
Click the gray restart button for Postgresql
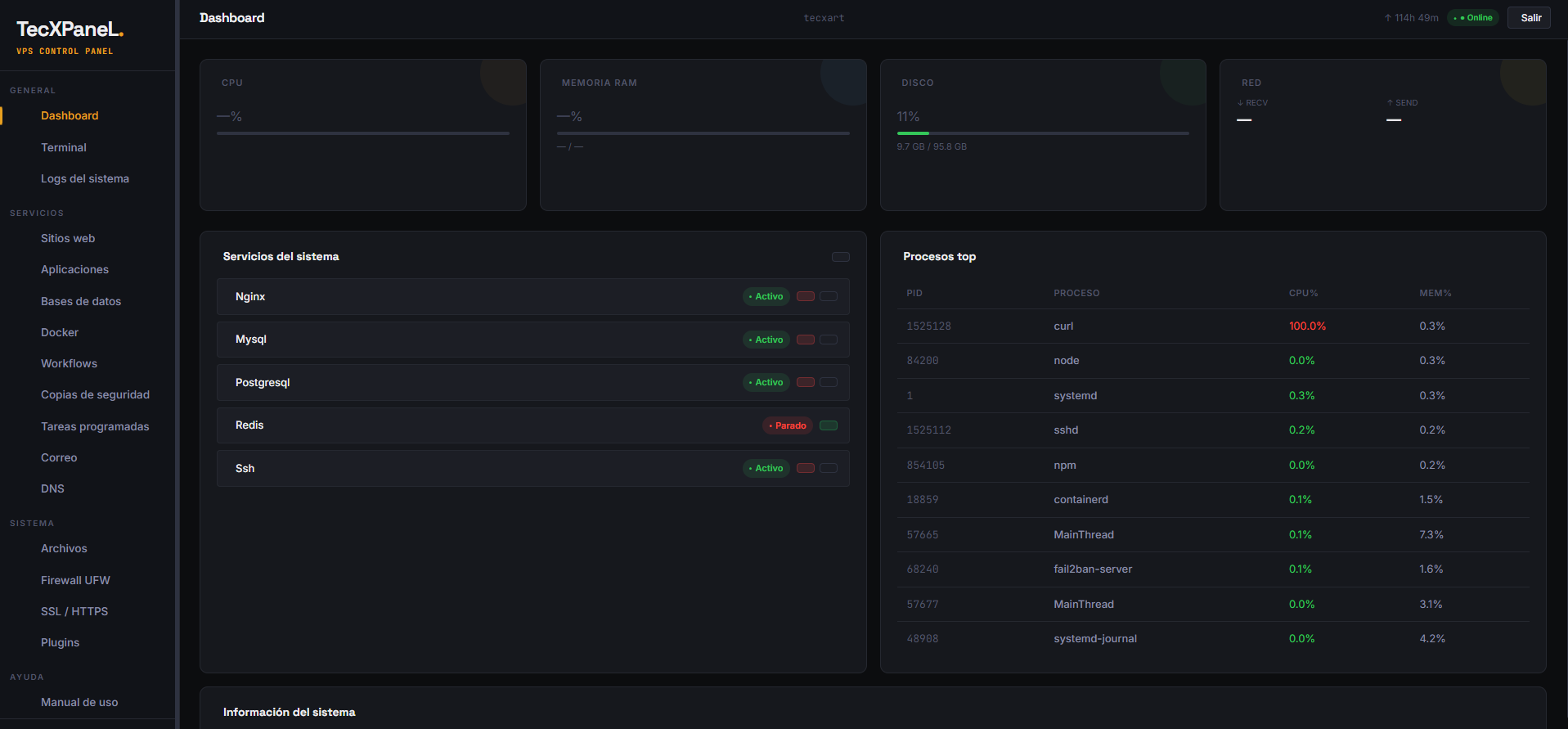click(829, 382)
